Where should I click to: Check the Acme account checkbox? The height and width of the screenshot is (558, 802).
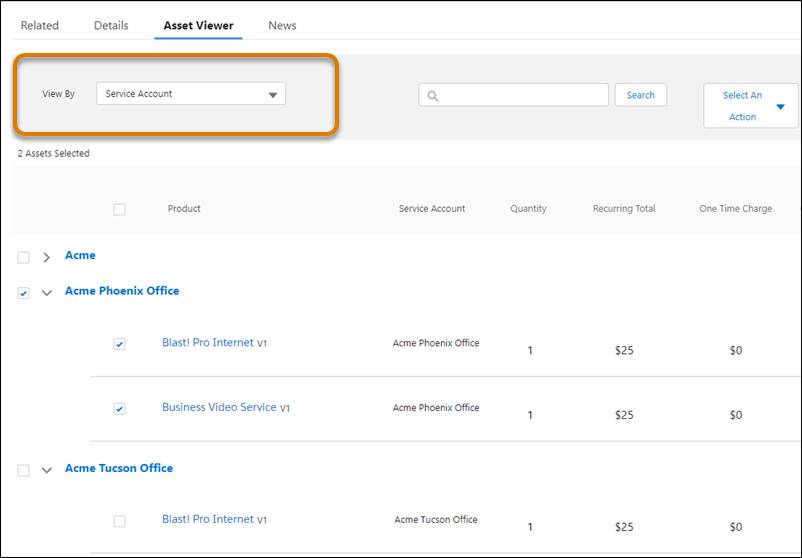[24, 257]
